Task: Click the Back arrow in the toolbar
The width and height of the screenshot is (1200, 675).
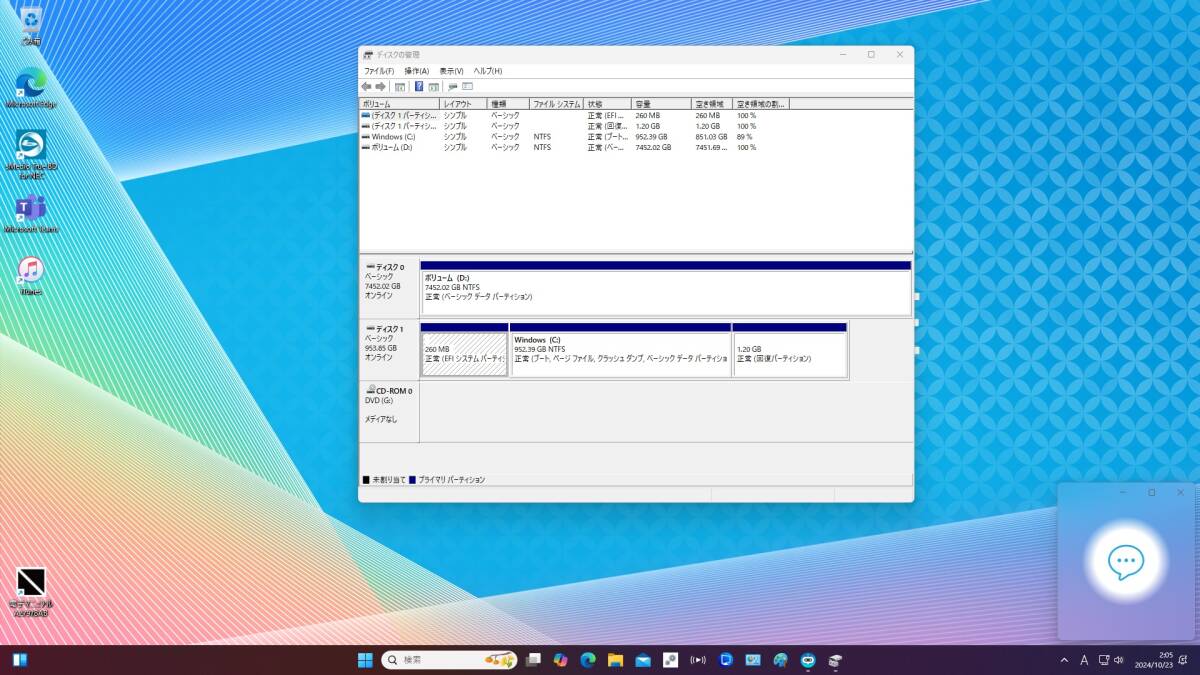Action: tap(366, 87)
